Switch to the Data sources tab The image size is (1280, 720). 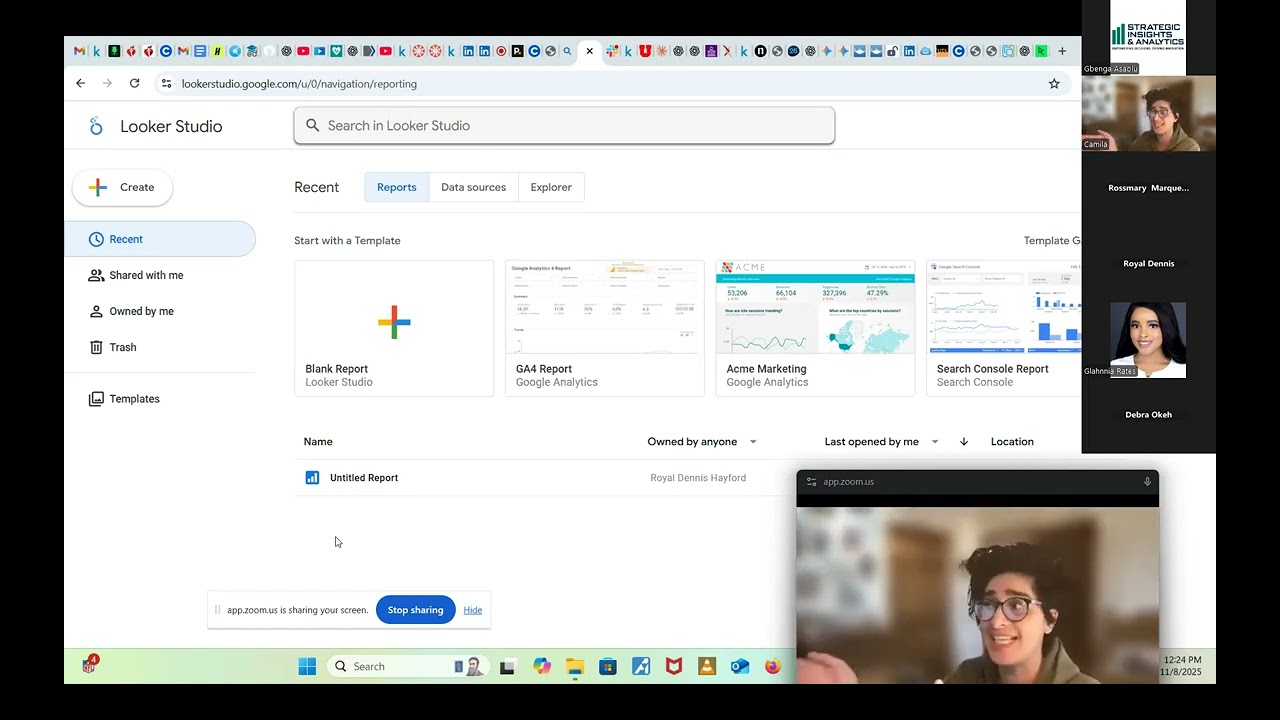(474, 187)
